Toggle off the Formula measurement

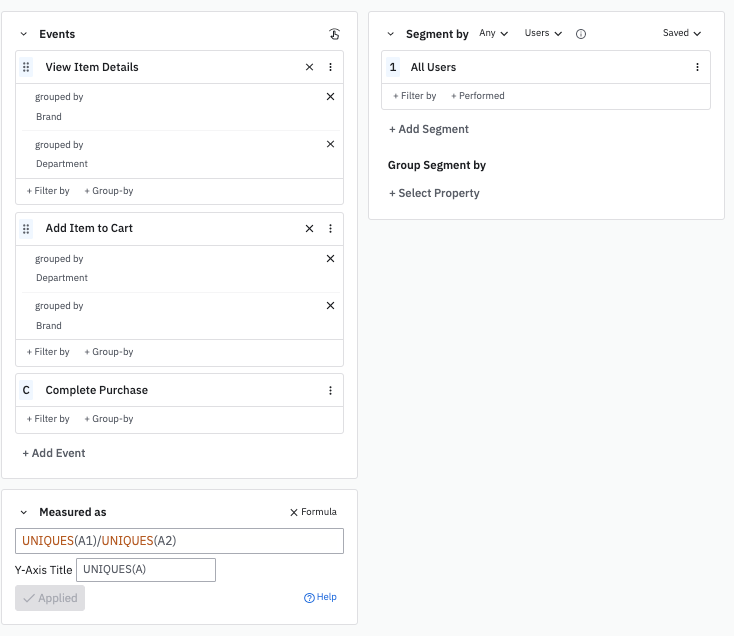(313, 512)
